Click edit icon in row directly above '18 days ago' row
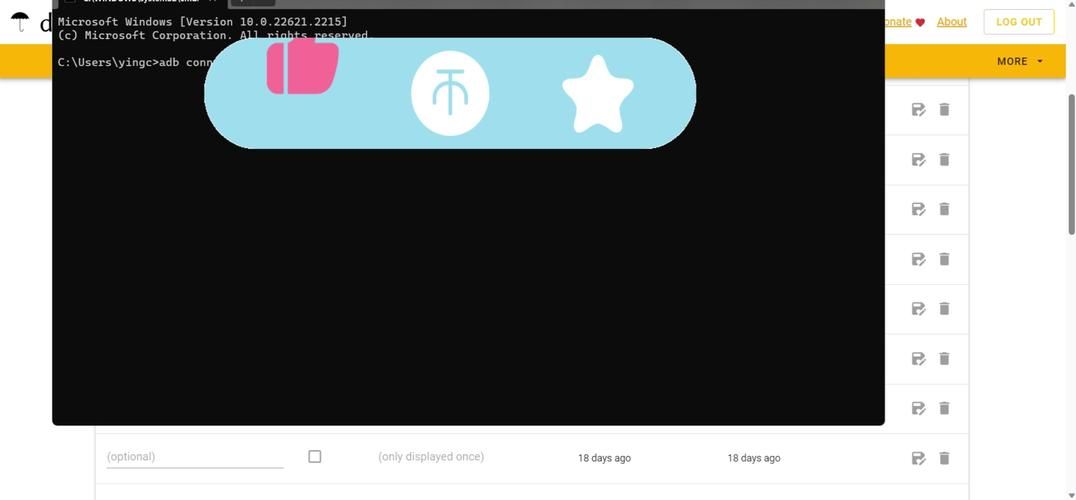The width and height of the screenshot is (1076, 500). (918, 408)
